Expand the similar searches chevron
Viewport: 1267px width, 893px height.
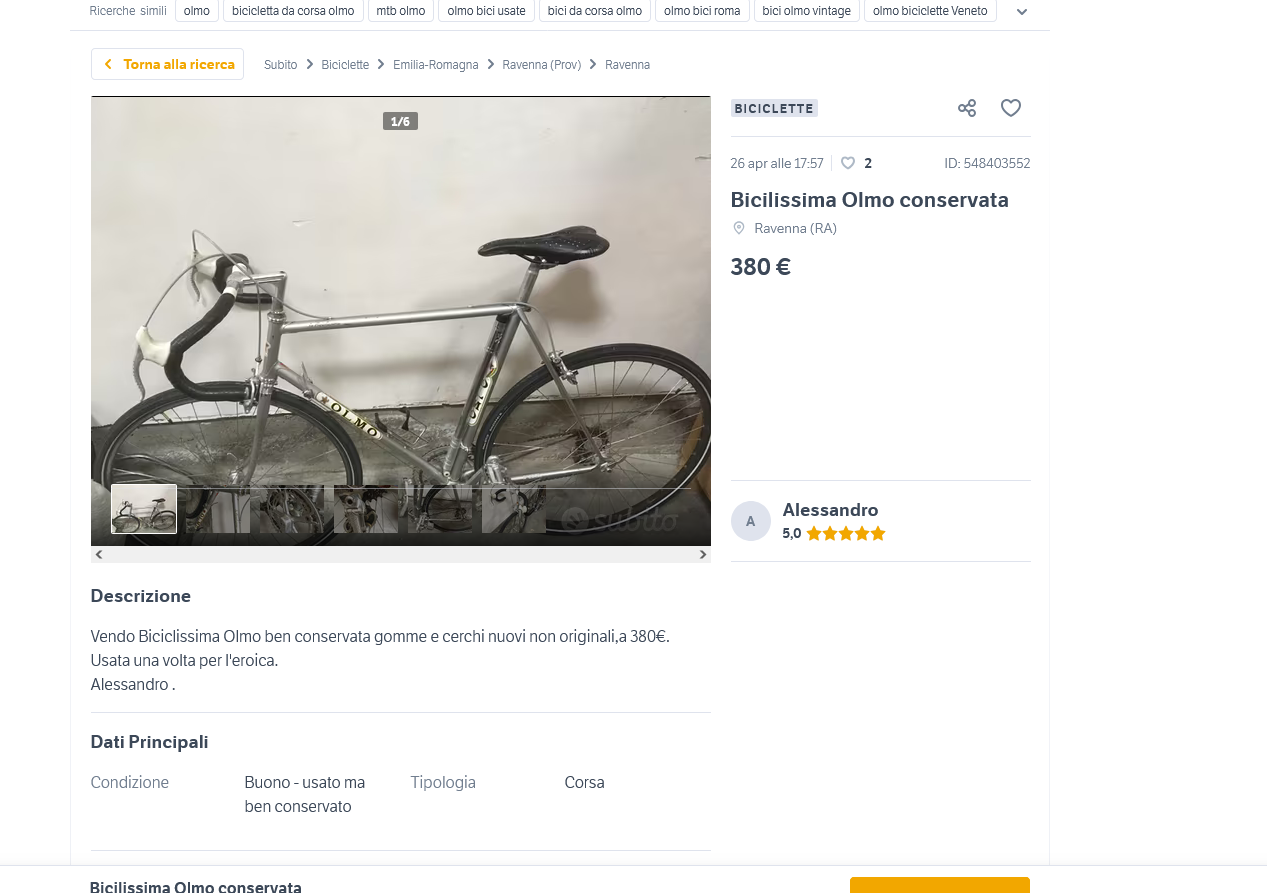coord(1021,12)
